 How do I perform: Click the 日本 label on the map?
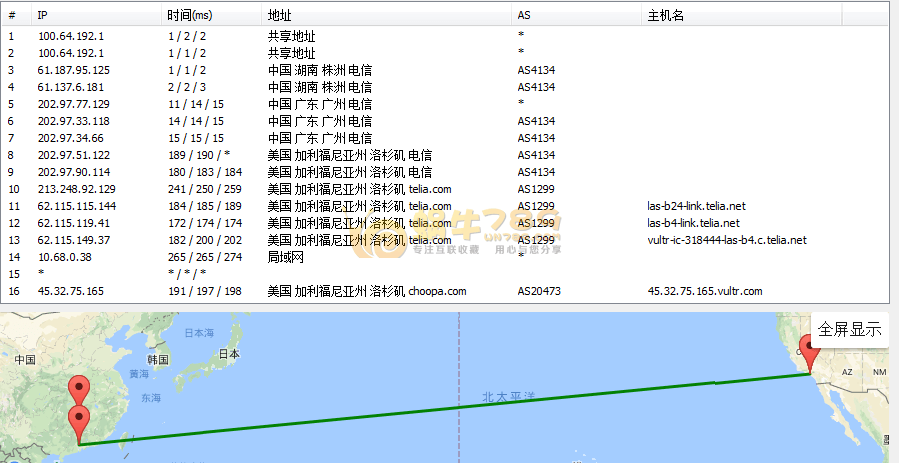(229, 354)
